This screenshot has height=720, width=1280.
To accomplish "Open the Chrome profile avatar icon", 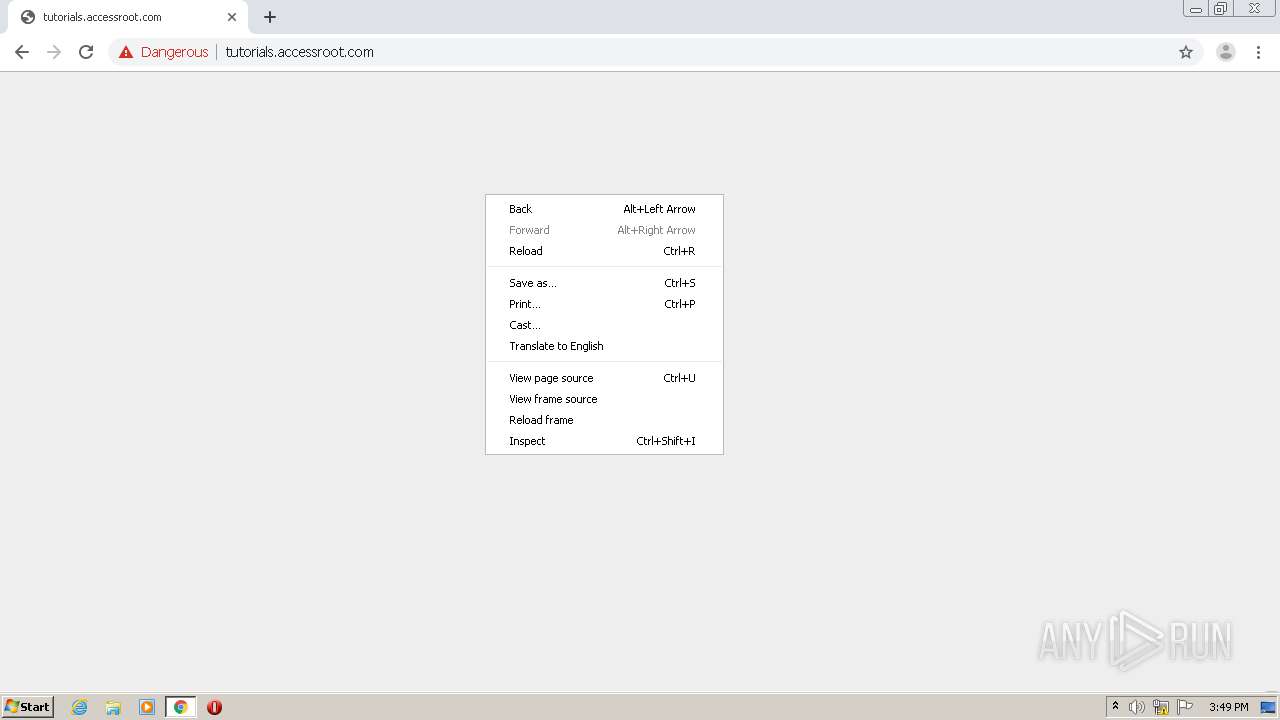I will click(1226, 52).
